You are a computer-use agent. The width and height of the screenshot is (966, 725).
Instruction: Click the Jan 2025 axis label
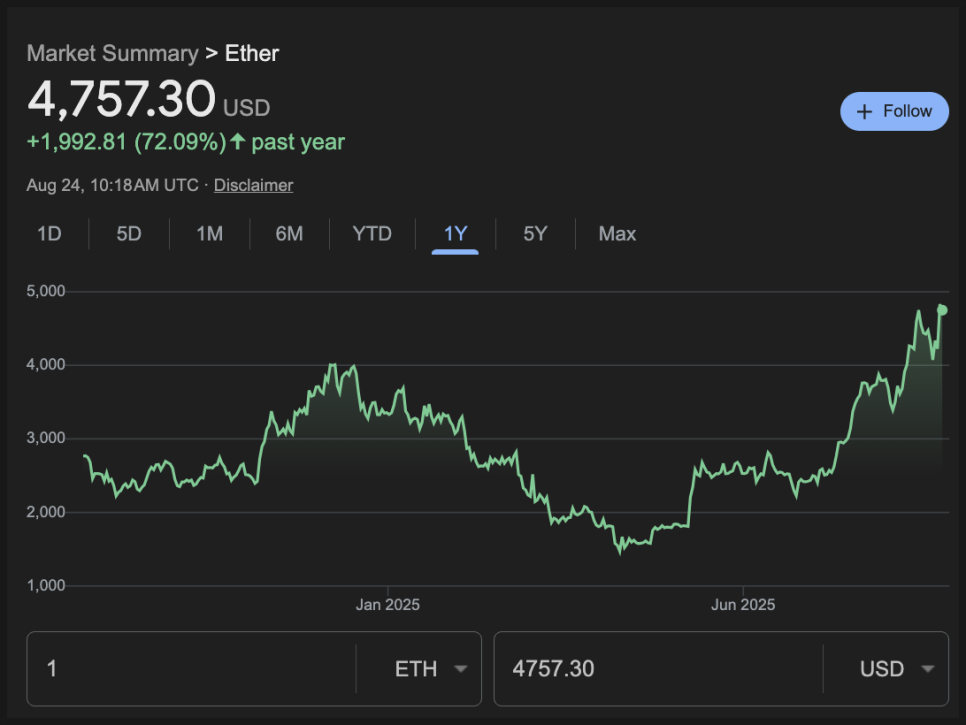point(388,605)
